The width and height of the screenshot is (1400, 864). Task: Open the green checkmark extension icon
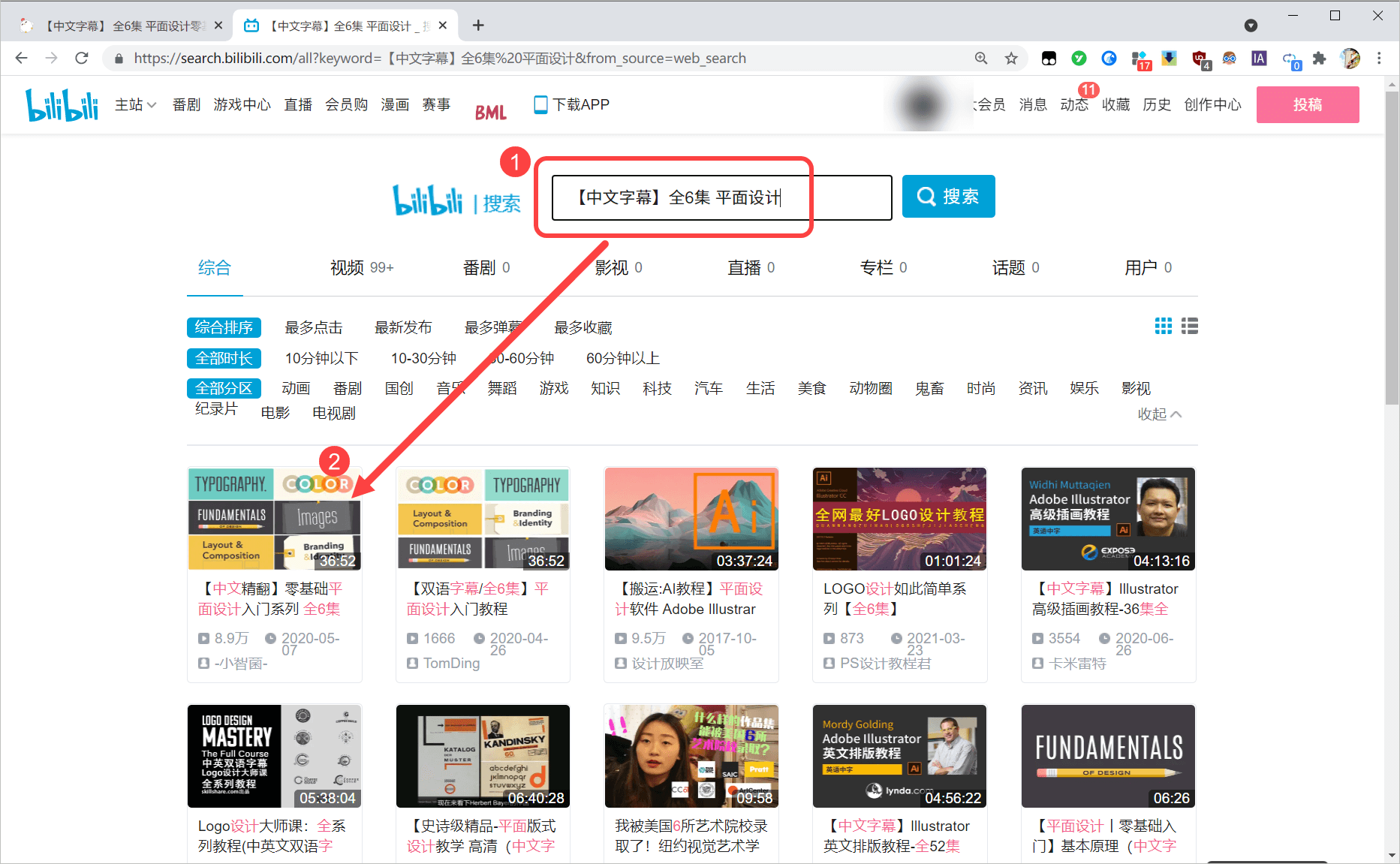pyautogui.click(x=1079, y=58)
